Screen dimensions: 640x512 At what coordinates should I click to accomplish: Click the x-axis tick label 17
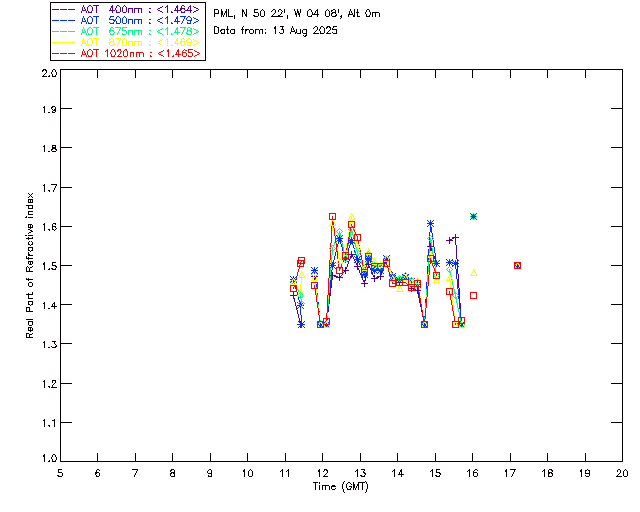pos(510,473)
